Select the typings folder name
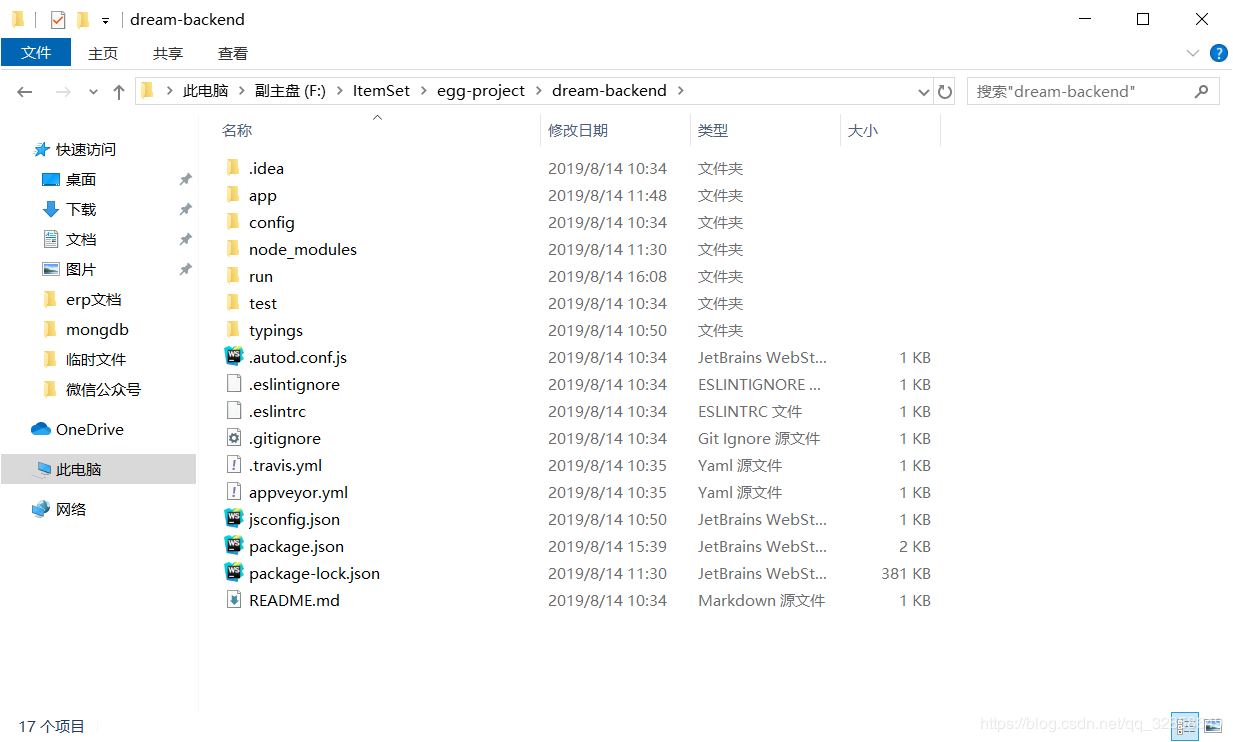Image resolution: width=1233 pixels, height=742 pixels. [x=276, y=330]
